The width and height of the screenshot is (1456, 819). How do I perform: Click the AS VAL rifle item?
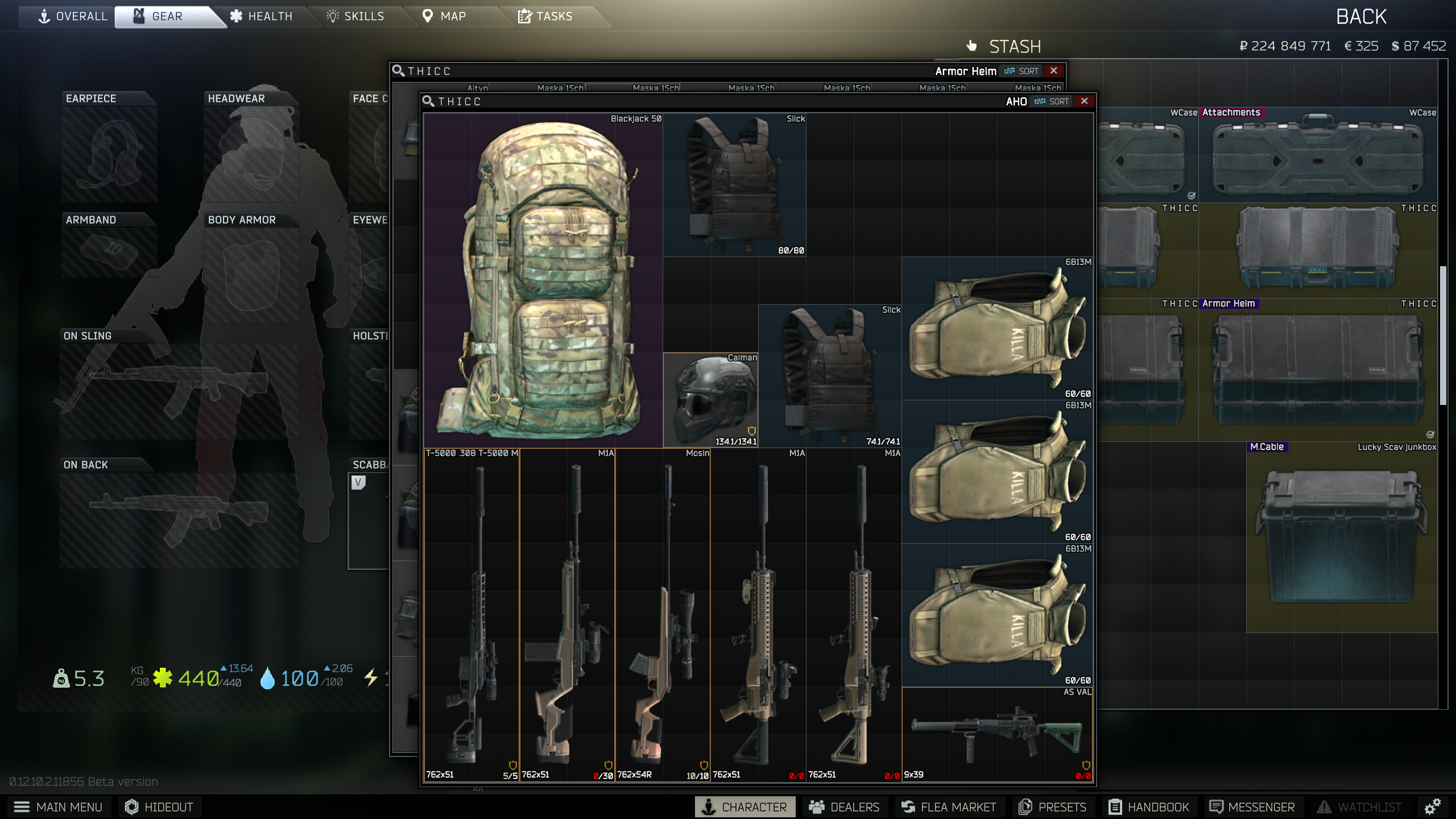click(997, 734)
